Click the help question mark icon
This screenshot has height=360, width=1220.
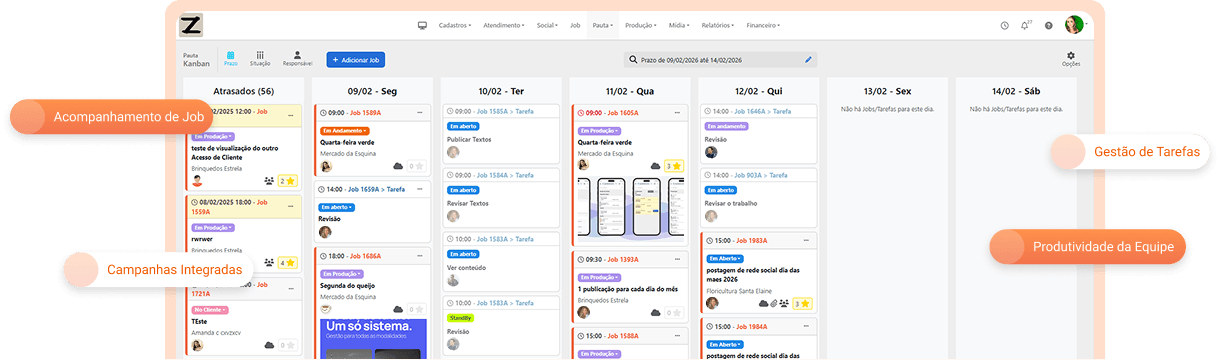(1048, 26)
